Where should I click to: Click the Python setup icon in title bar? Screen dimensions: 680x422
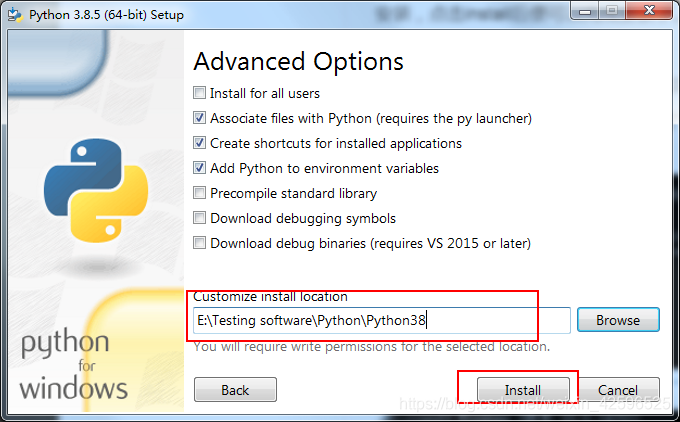tap(15, 14)
